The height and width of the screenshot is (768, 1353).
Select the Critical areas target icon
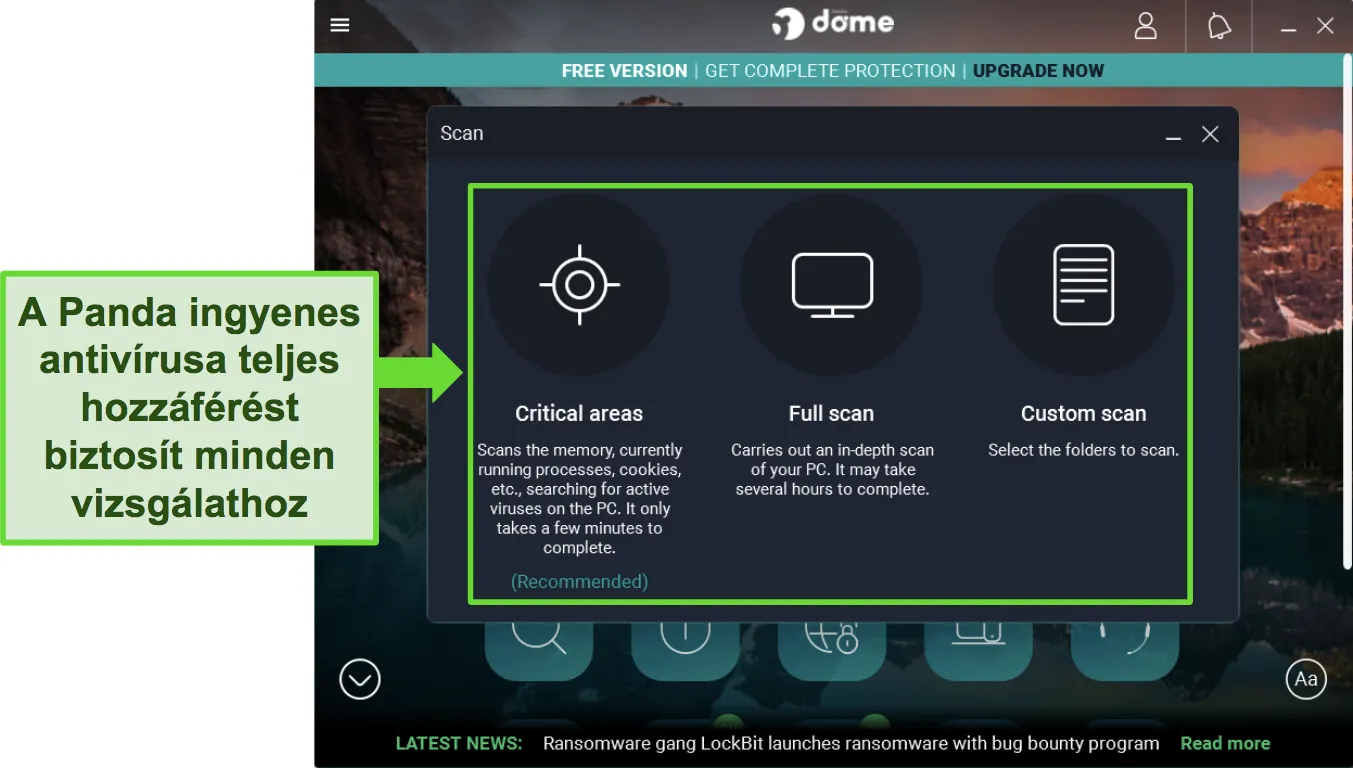tap(579, 285)
